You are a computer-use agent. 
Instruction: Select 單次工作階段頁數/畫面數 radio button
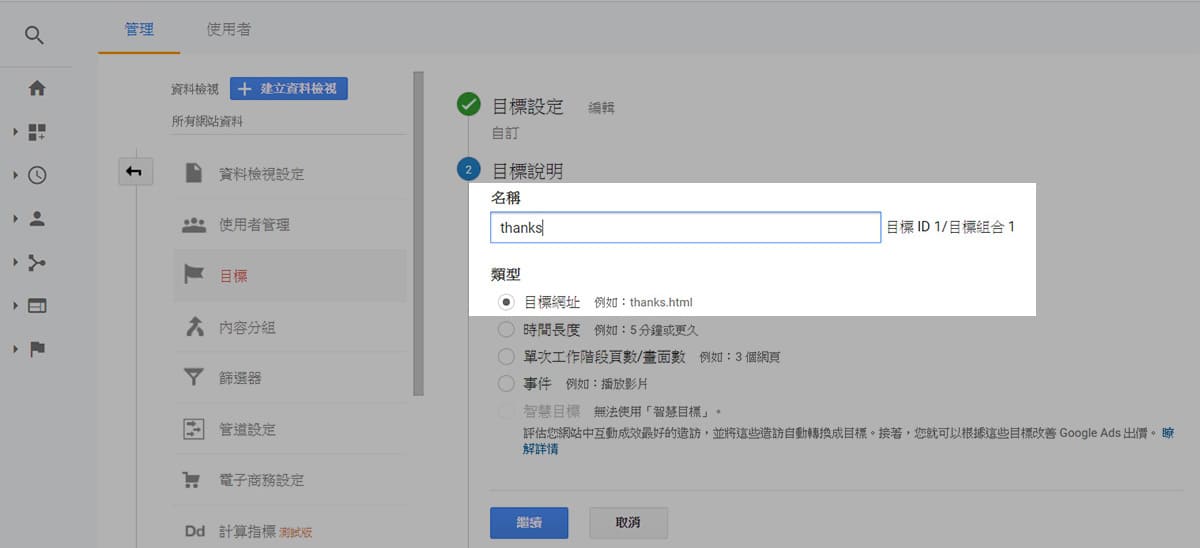506,356
